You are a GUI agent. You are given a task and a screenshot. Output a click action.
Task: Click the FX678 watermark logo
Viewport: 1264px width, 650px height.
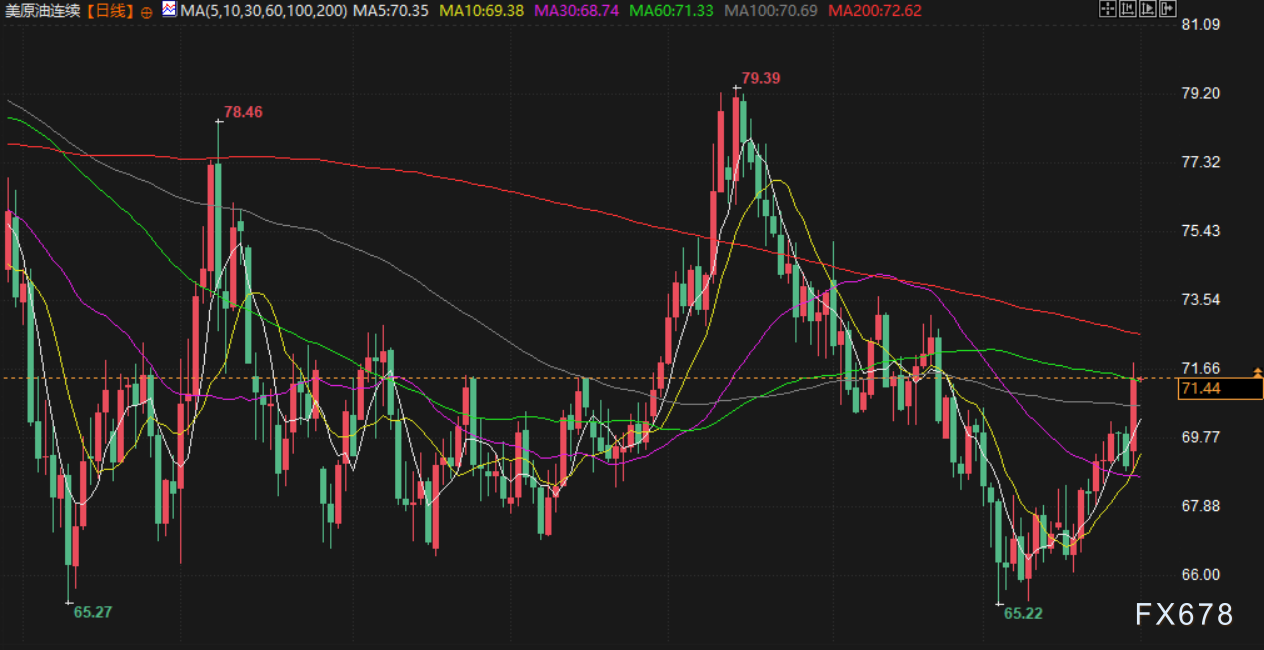pos(1184,614)
